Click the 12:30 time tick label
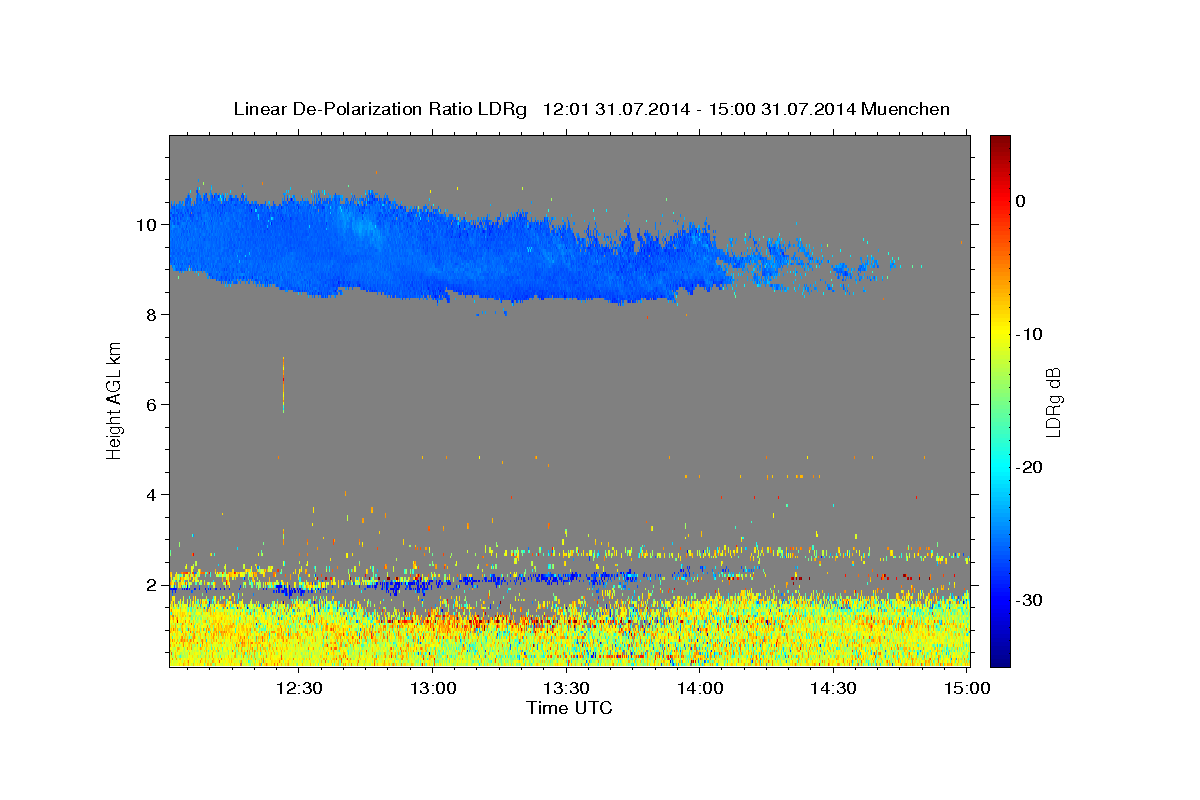The image size is (1200, 800). point(298,688)
